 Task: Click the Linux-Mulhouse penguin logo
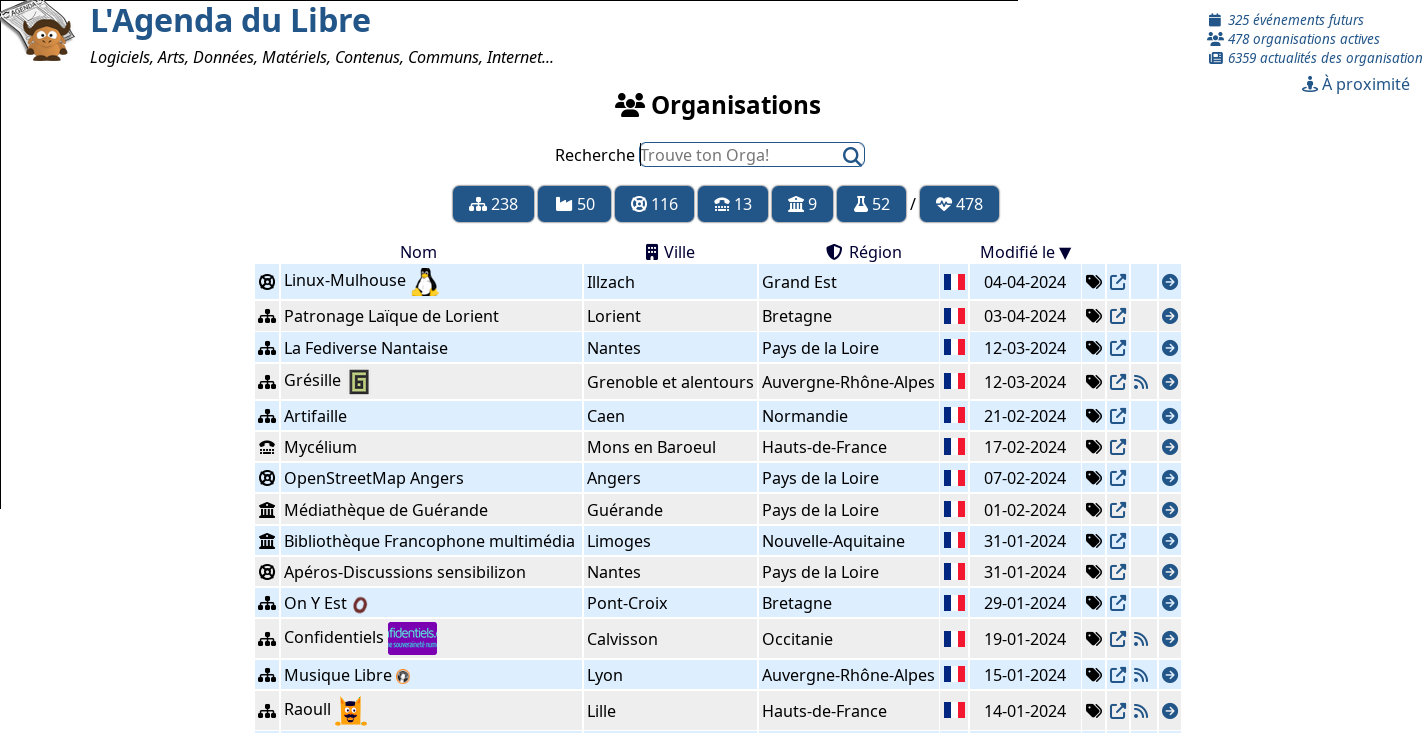tap(425, 282)
